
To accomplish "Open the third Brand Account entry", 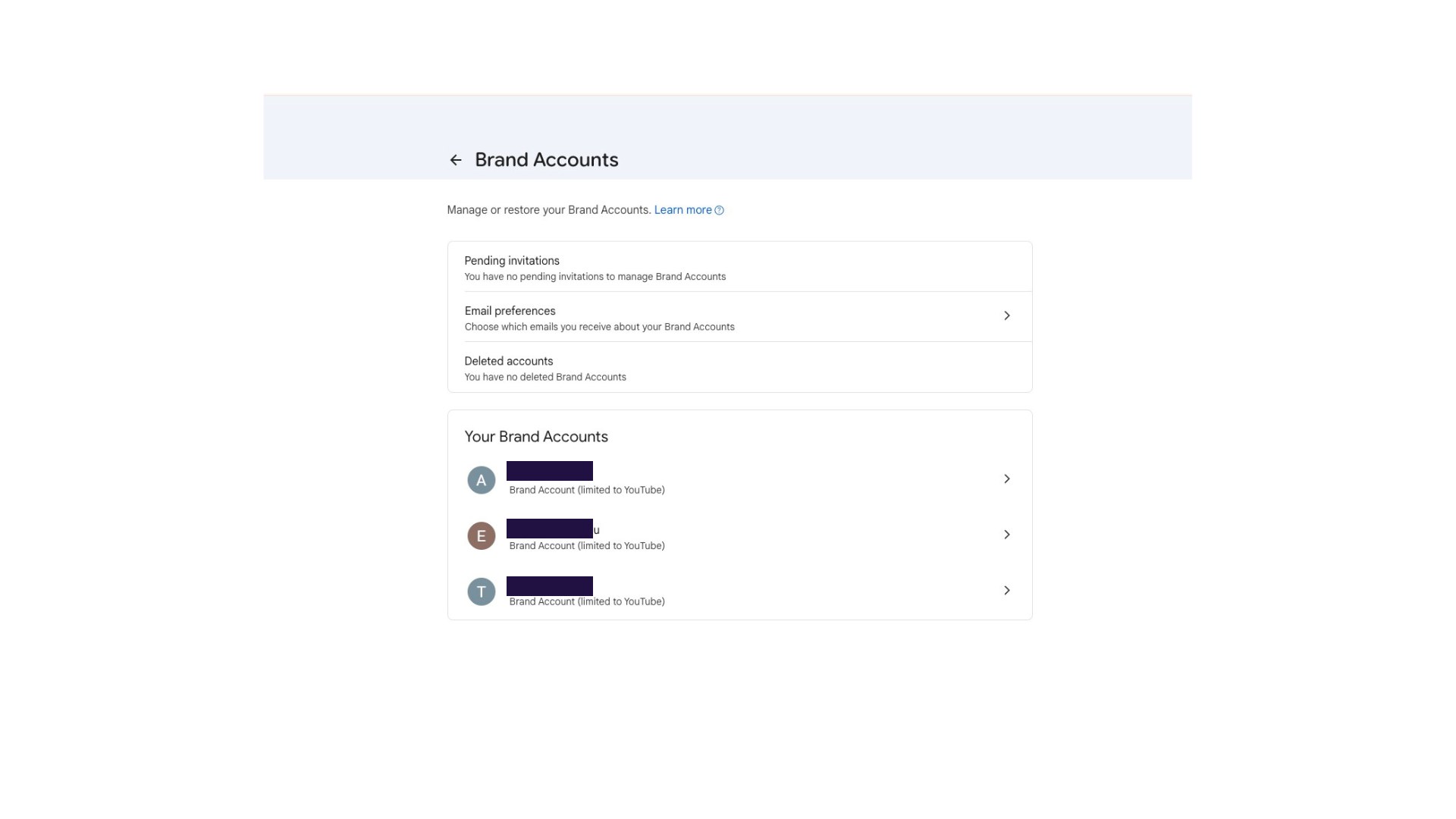I will click(739, 590).
